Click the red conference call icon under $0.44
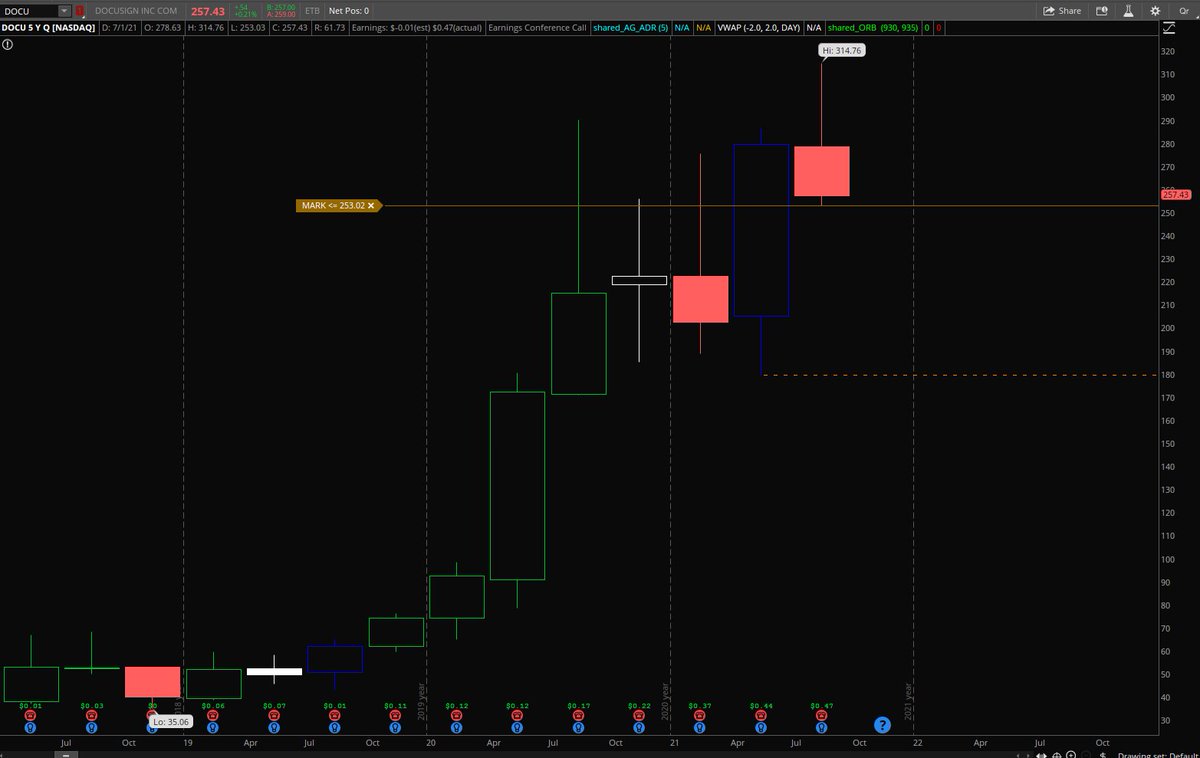The width and height of the screenshot is (1200, 758). 761,715
